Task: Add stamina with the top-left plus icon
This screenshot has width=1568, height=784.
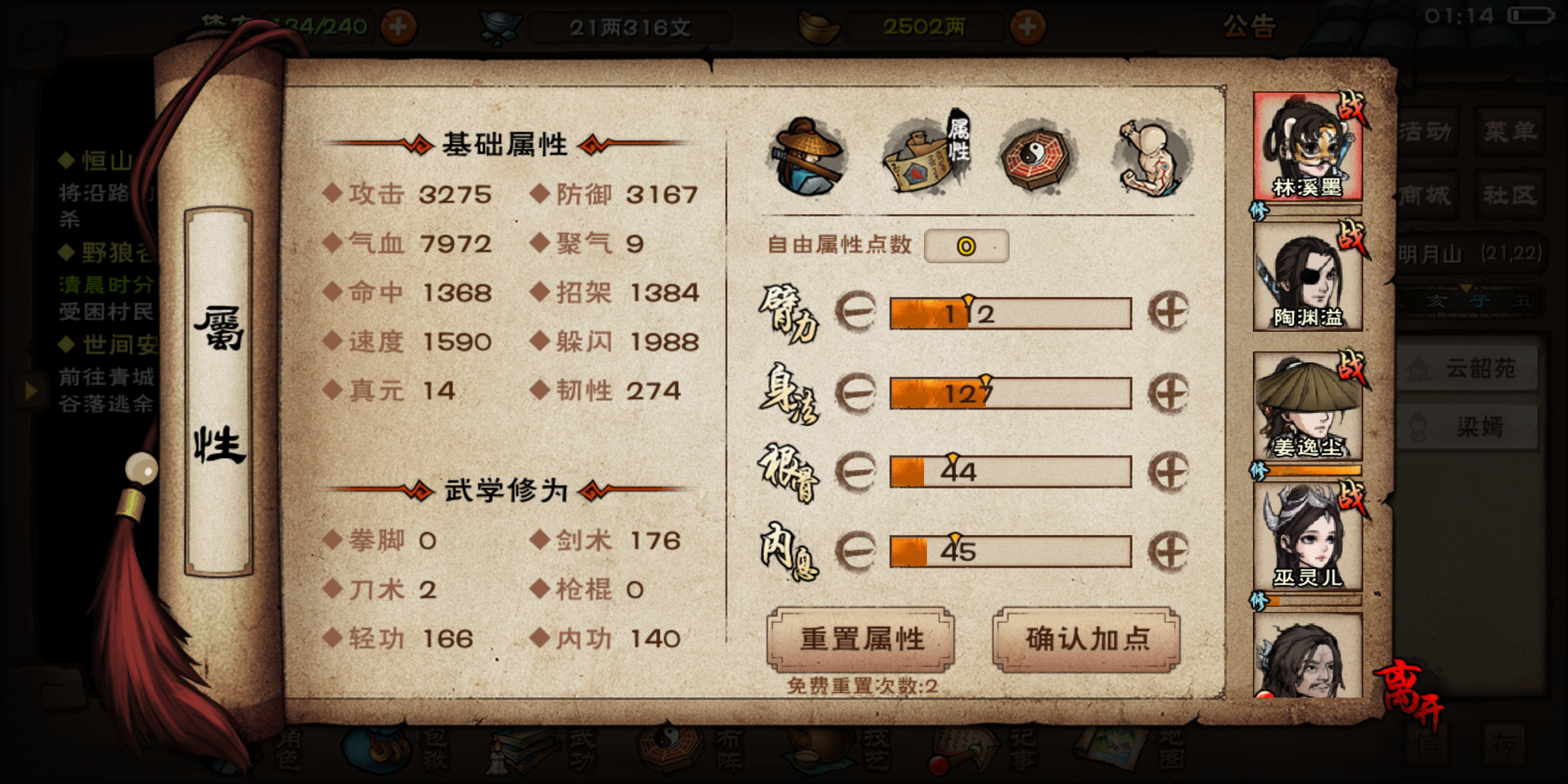Action: pos(399,28)
